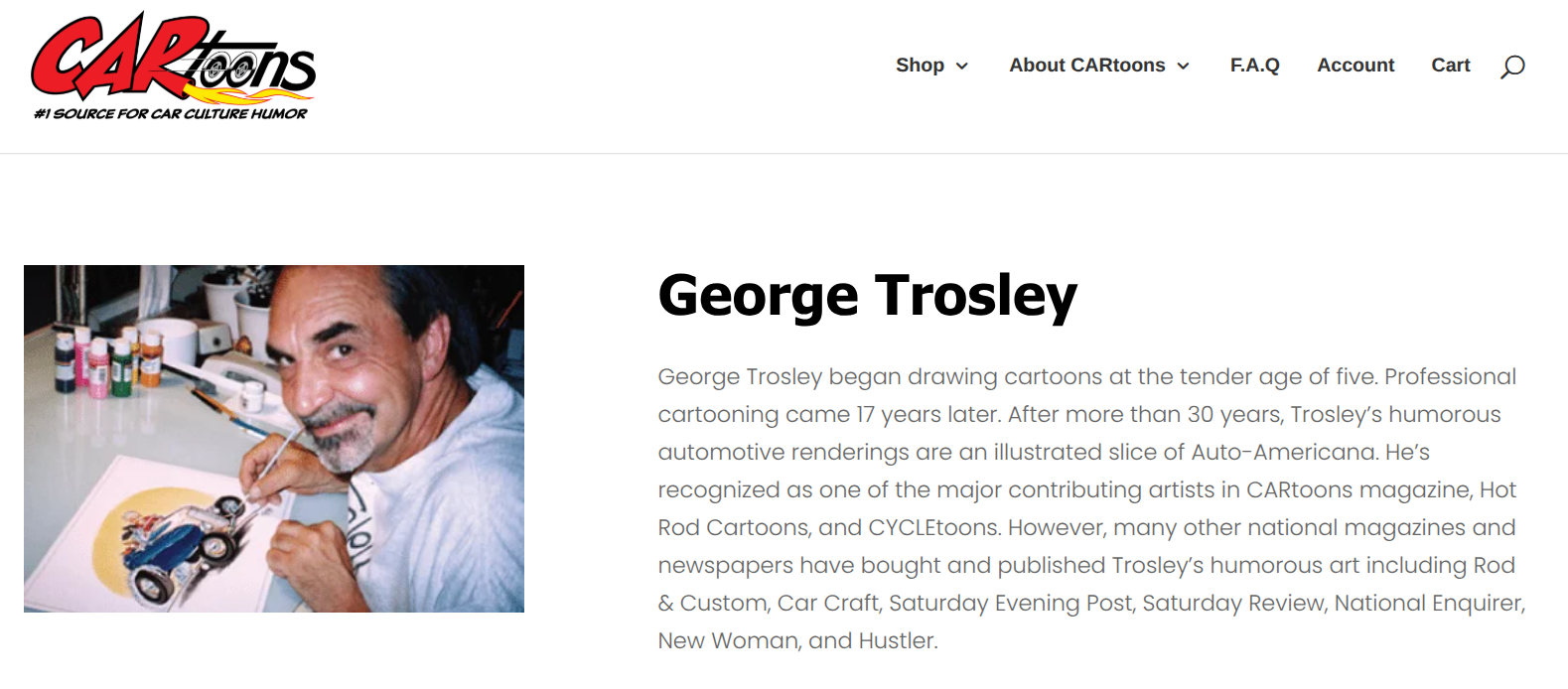This screenshot has width=1568, height=689.
Task: Expand the About CARtoons dropdown chevron
Action: (x=1183, y=67)
